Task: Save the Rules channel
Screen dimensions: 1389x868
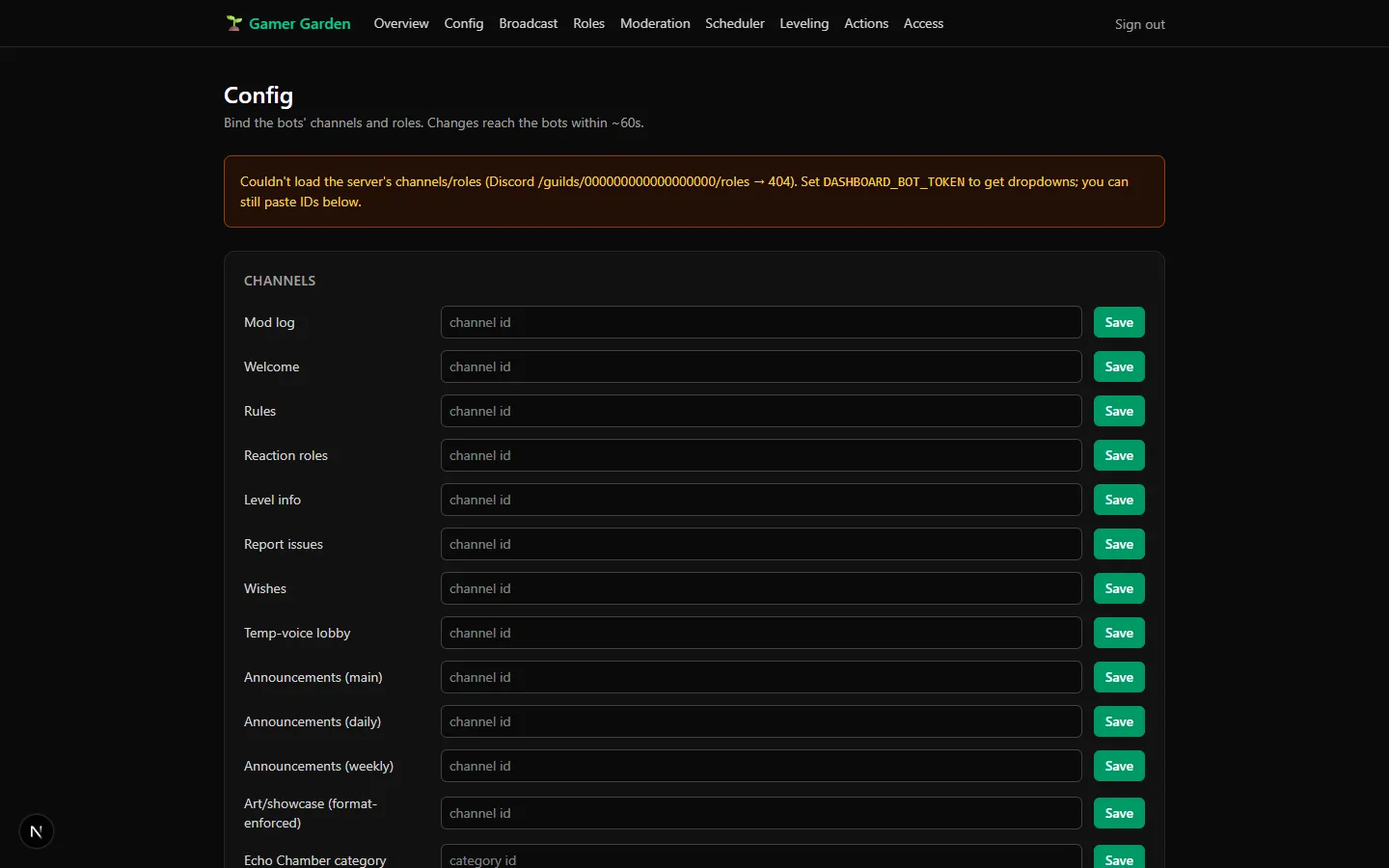Action: [1119, 411]
